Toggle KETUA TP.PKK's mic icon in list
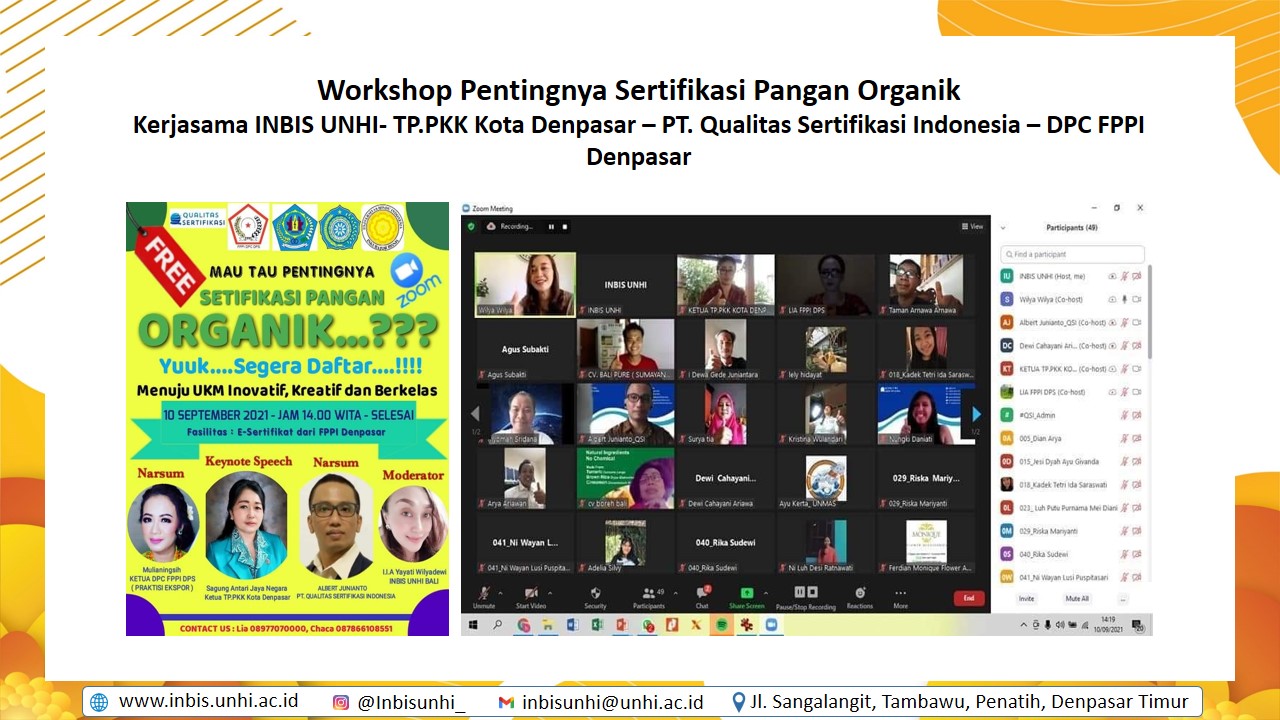The image size is (1280, 720). click(1124, 368)
